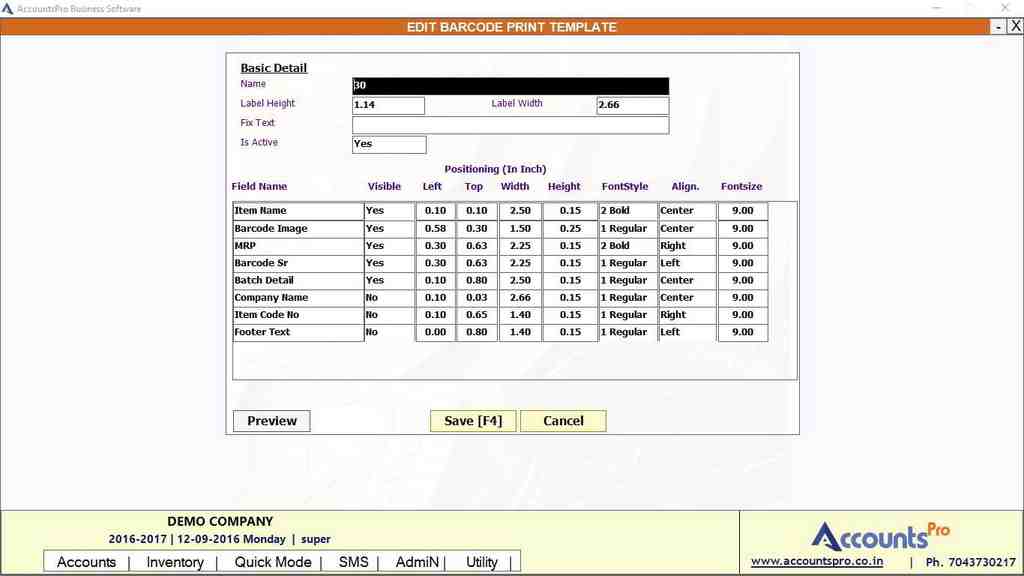Close the template dialog with X
The height and width of the screenshot is (576, 1024).
coord(1015,27)
